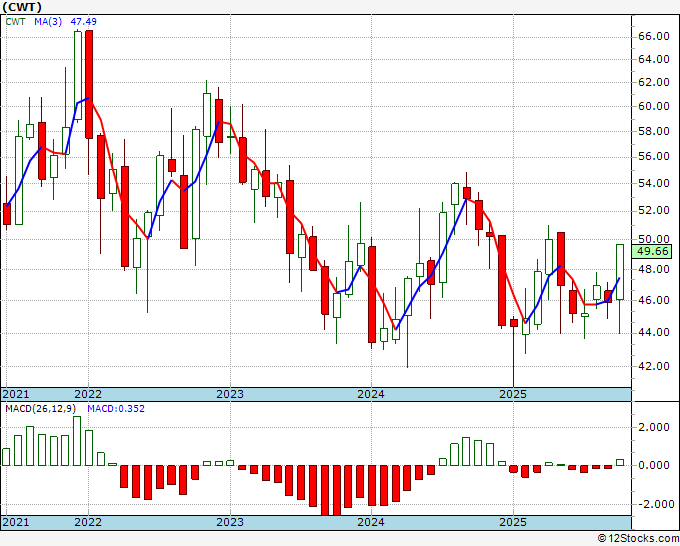
Task: Click the 62.00 price axis label
Action: click(654, 82)
